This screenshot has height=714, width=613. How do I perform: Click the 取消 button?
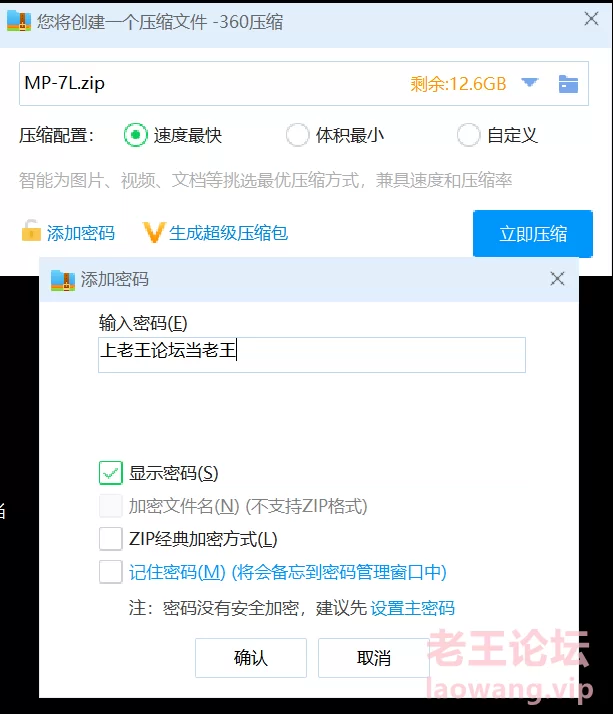tap(374, 658)
